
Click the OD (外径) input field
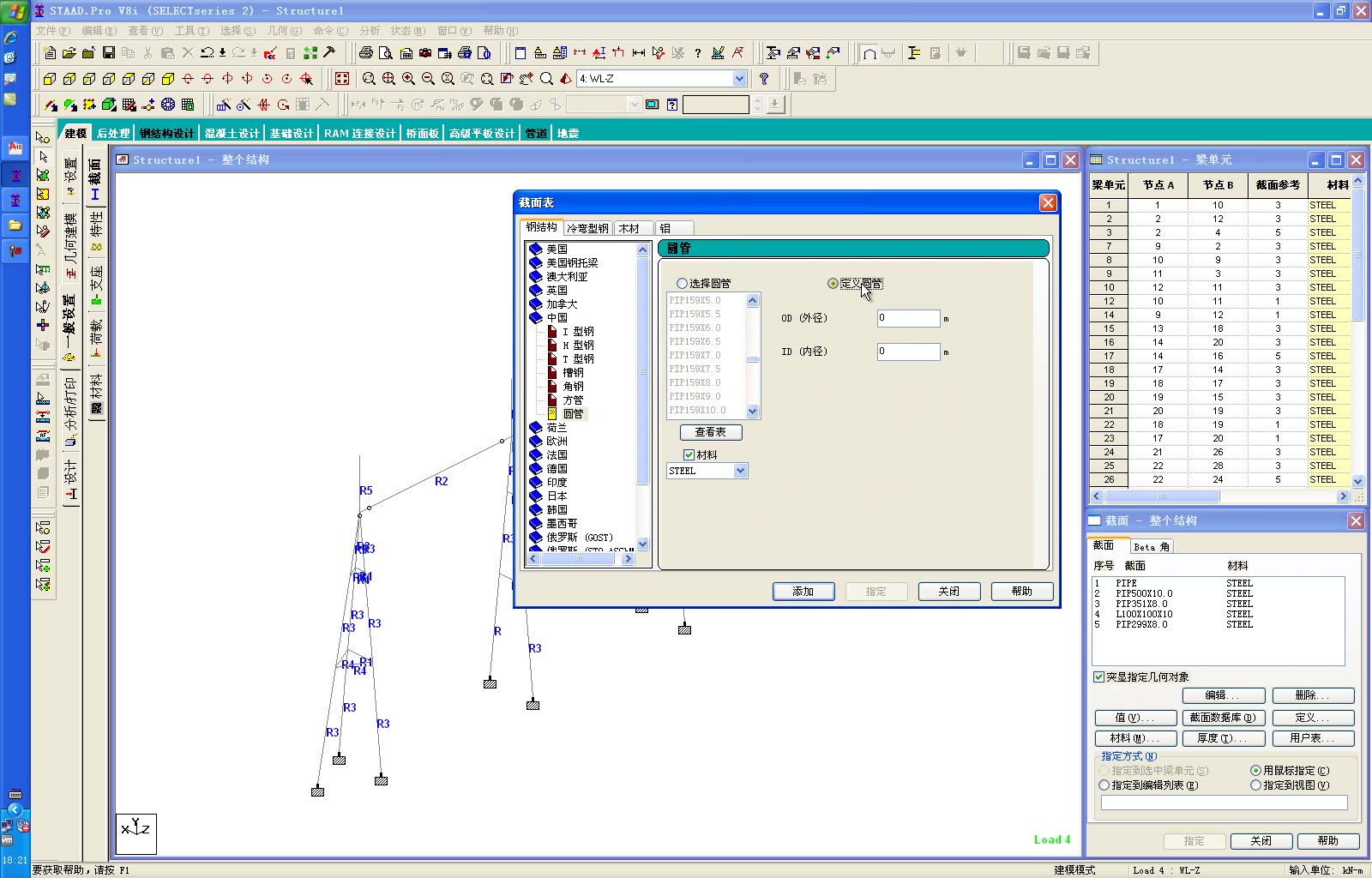coord(908,318)
